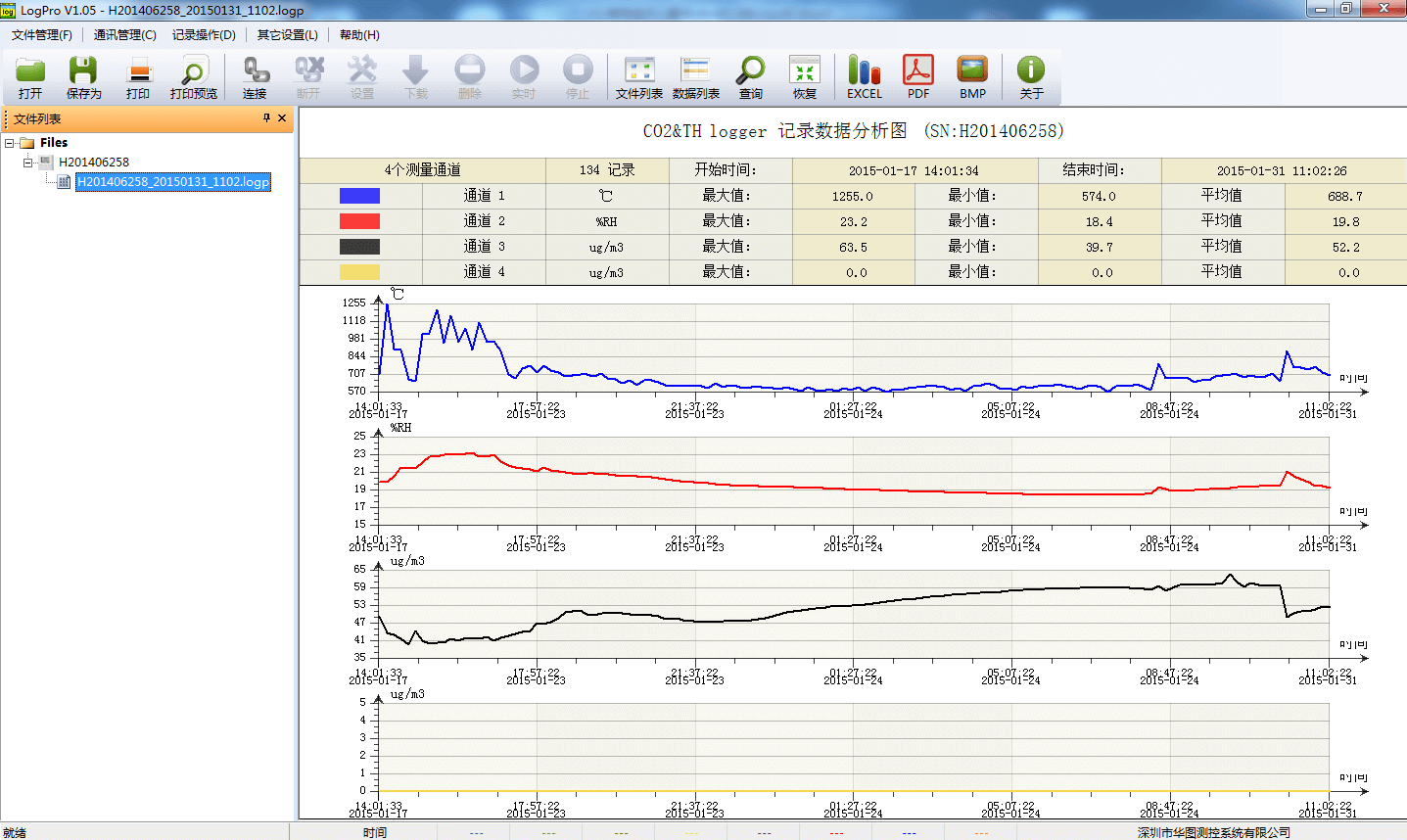Collapse the Files root tree node

point(10,143)
